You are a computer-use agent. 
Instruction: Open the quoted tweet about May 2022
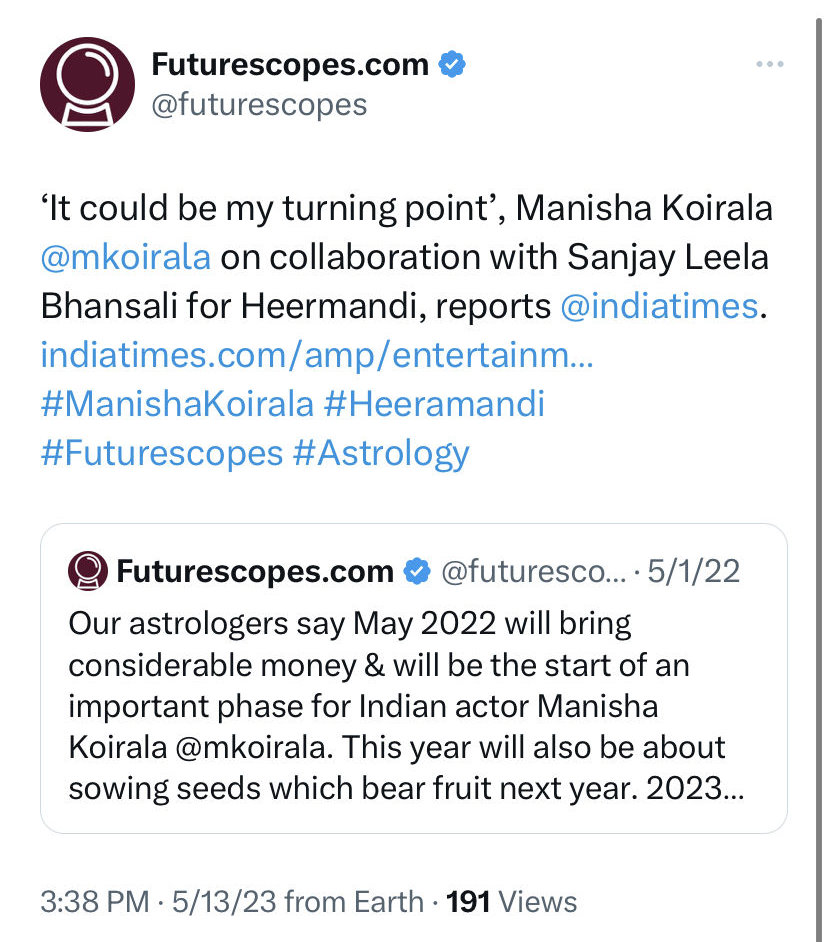pyautogui.click(x=413, y=678)
